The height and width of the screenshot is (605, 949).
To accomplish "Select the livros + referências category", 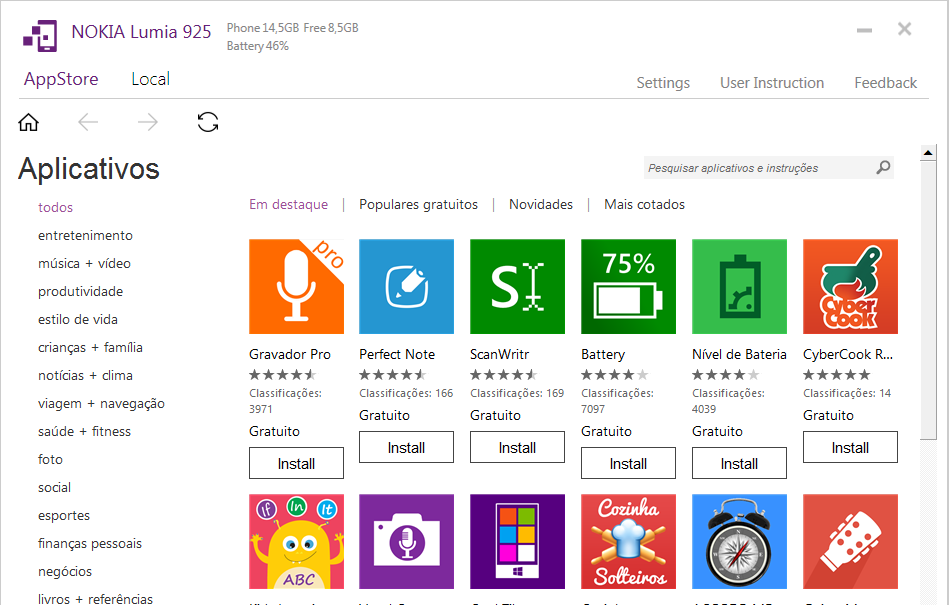I will [x=96, y=599].
